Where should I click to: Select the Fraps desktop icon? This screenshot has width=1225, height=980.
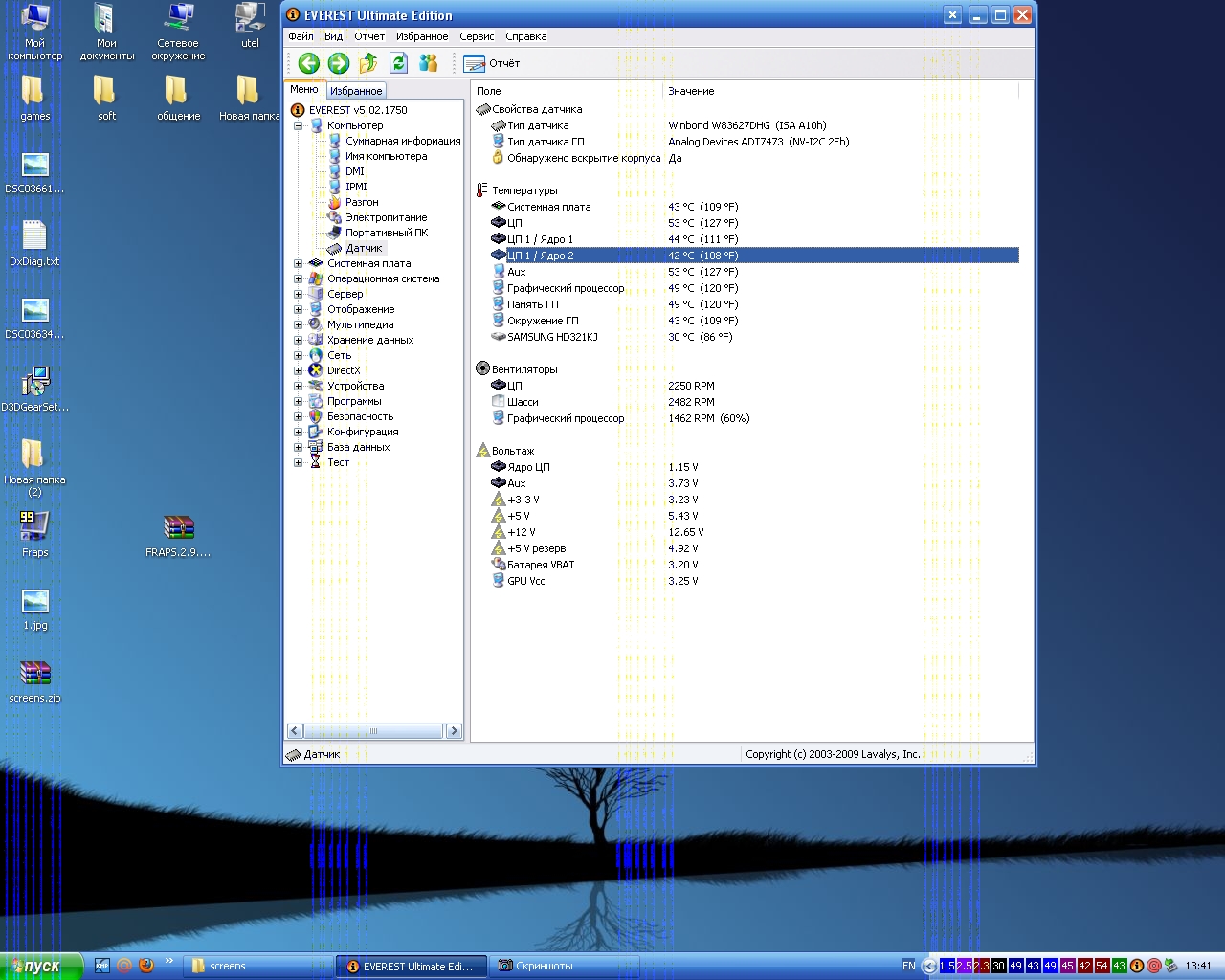coord(35,534)
